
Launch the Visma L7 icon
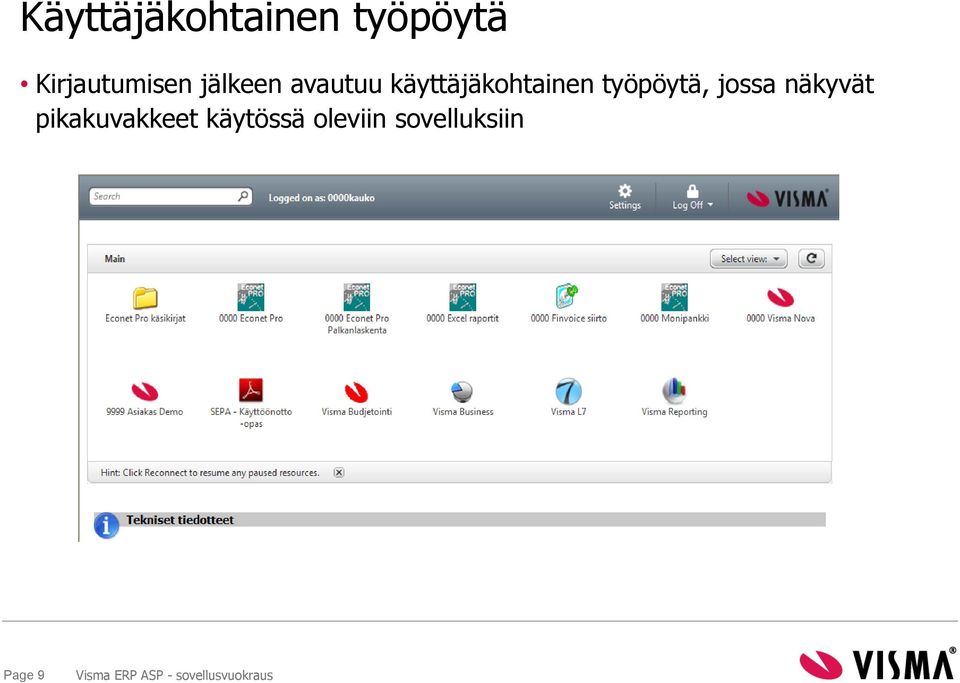click(568, 391)
